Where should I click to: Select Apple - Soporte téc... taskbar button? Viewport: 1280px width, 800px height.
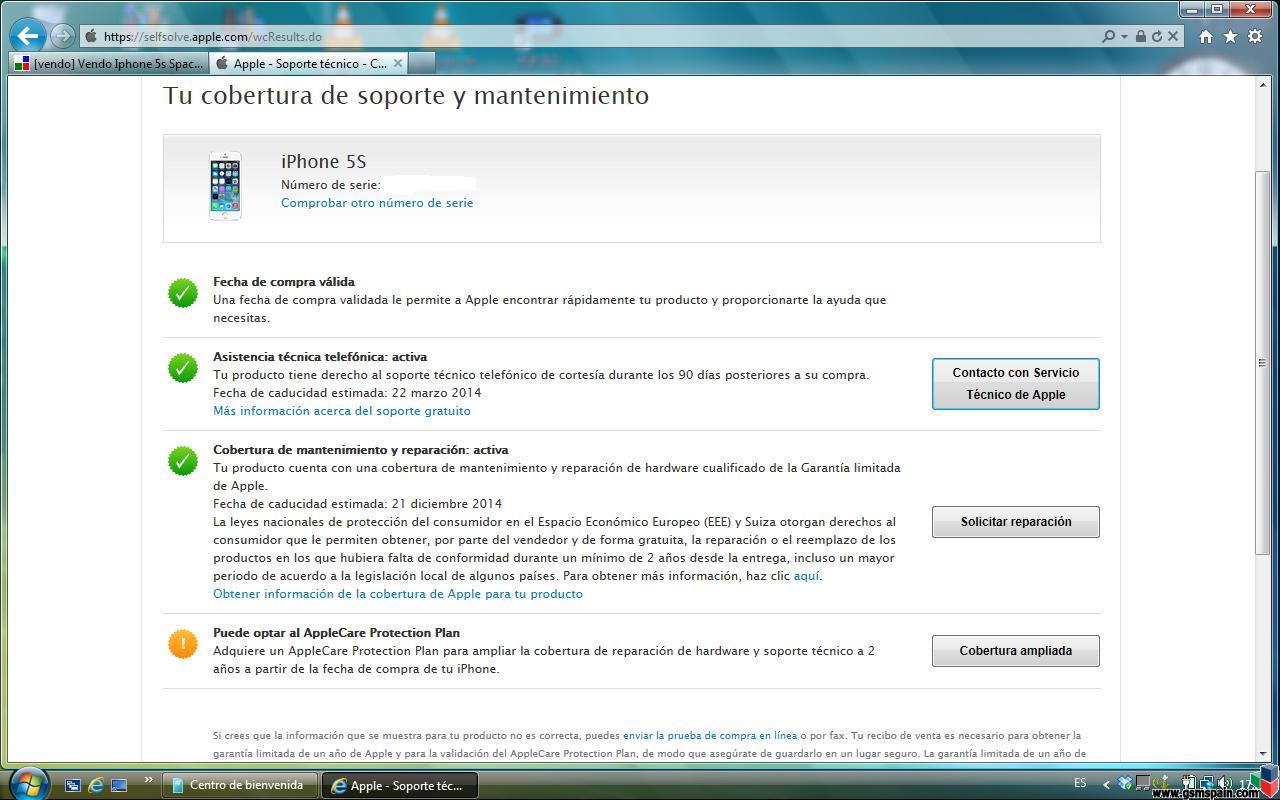(x=400, y=785)
